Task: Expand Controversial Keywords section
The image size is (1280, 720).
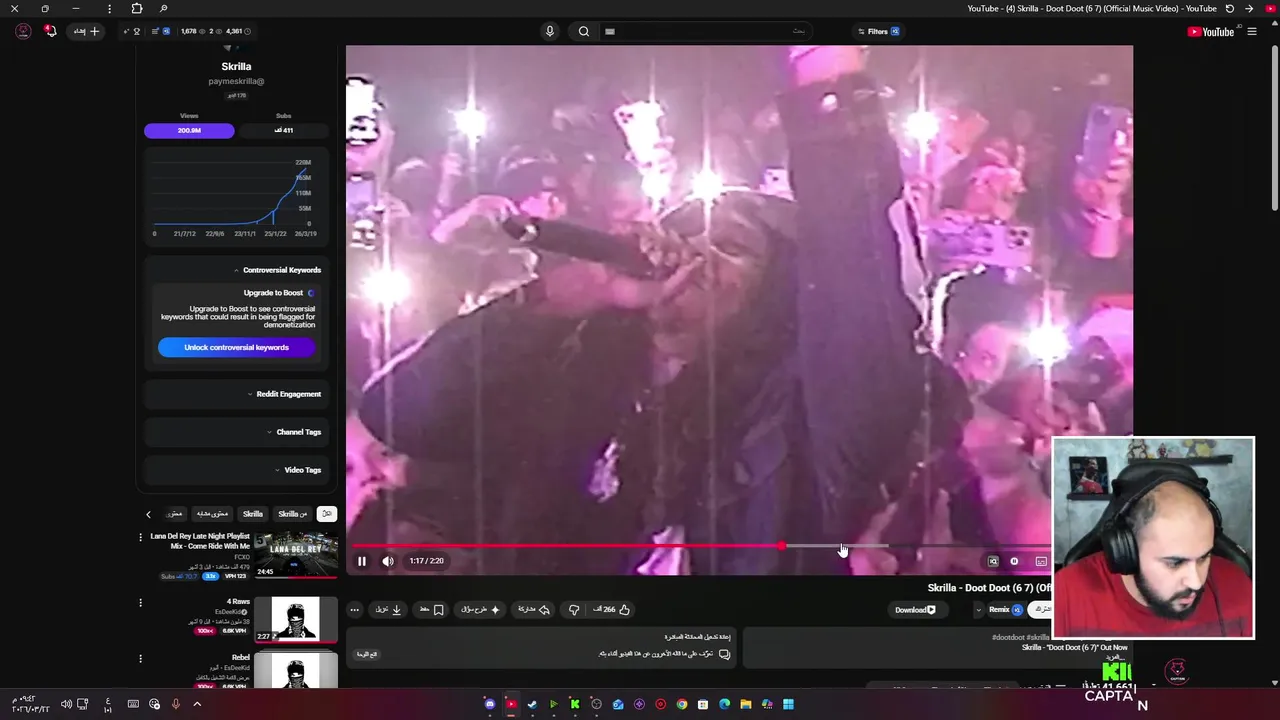Action: pos(236,270)
